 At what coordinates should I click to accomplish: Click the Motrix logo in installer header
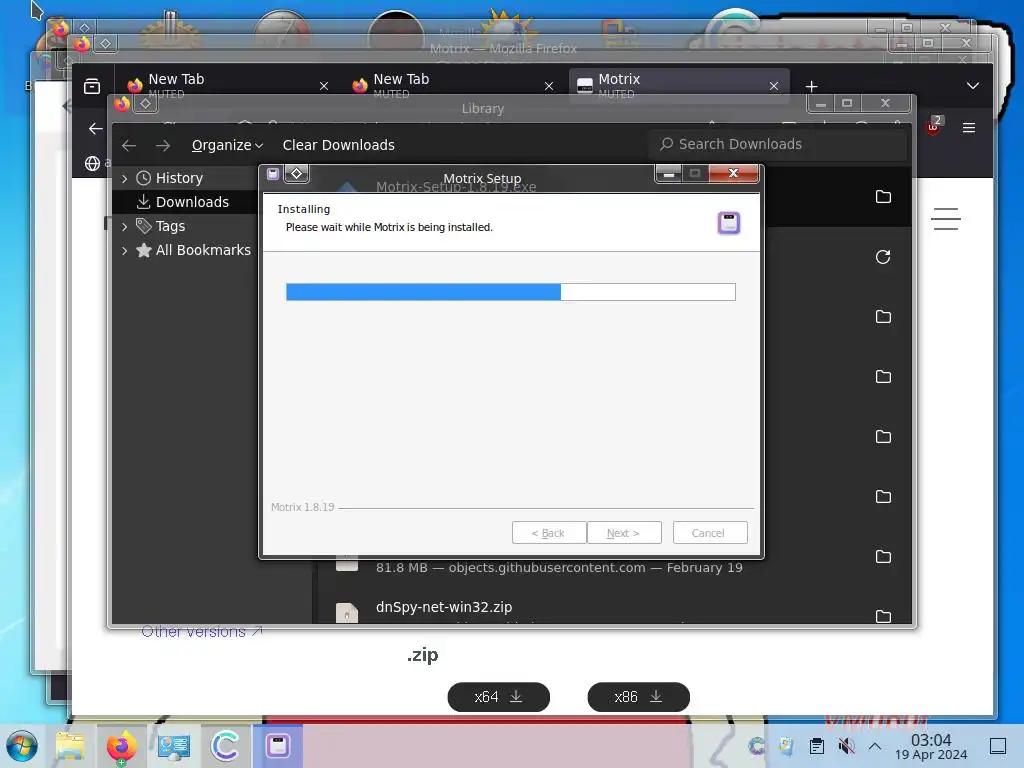(x=729, y=223)
